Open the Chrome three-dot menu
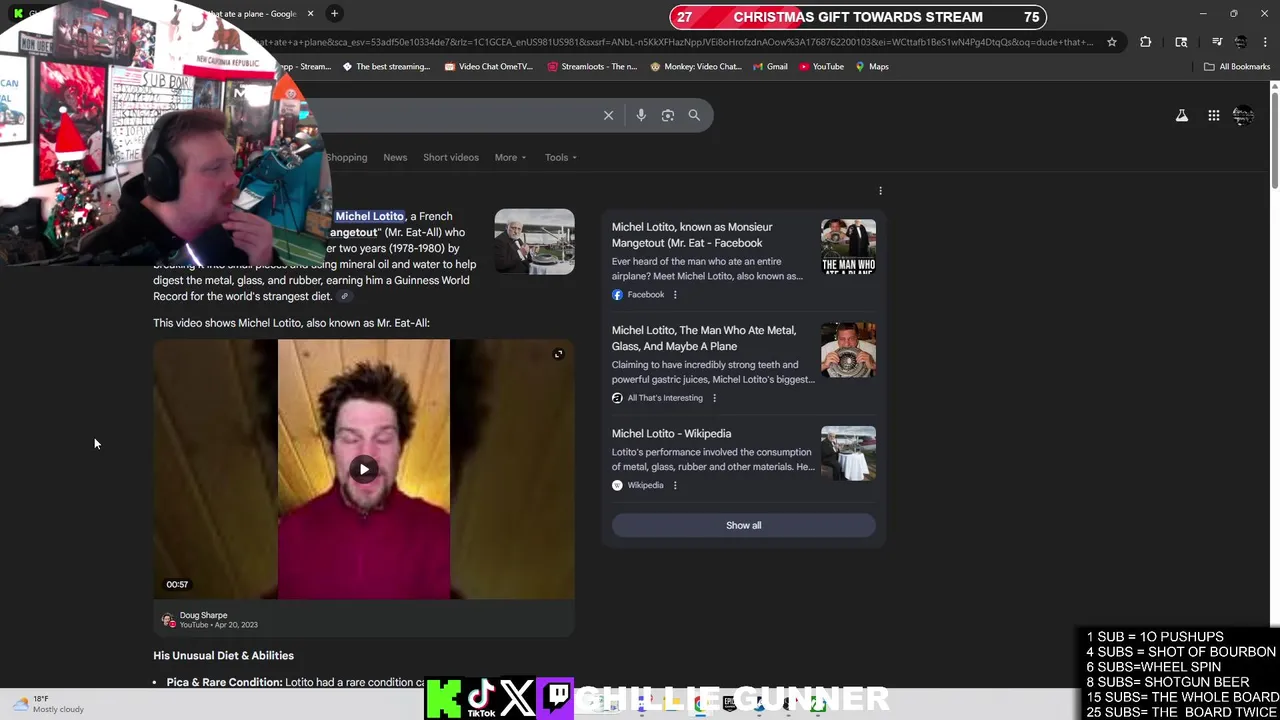1280x720 pixels. 1265,42
